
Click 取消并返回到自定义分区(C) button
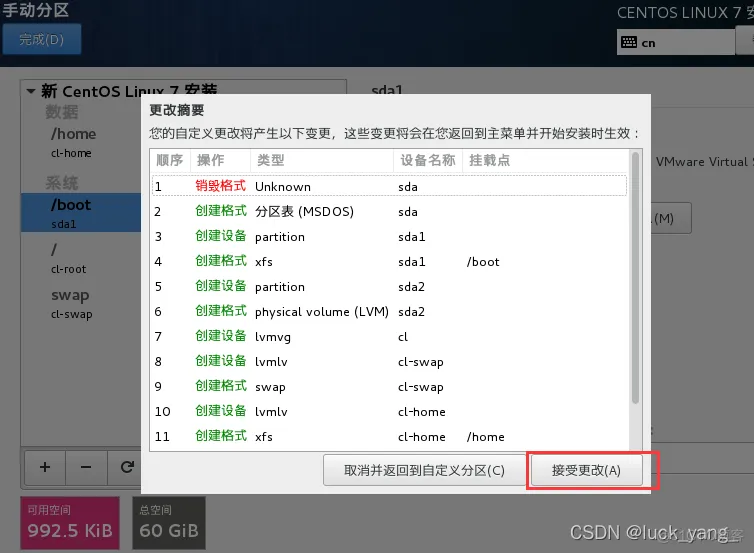[x=424, y=470]
